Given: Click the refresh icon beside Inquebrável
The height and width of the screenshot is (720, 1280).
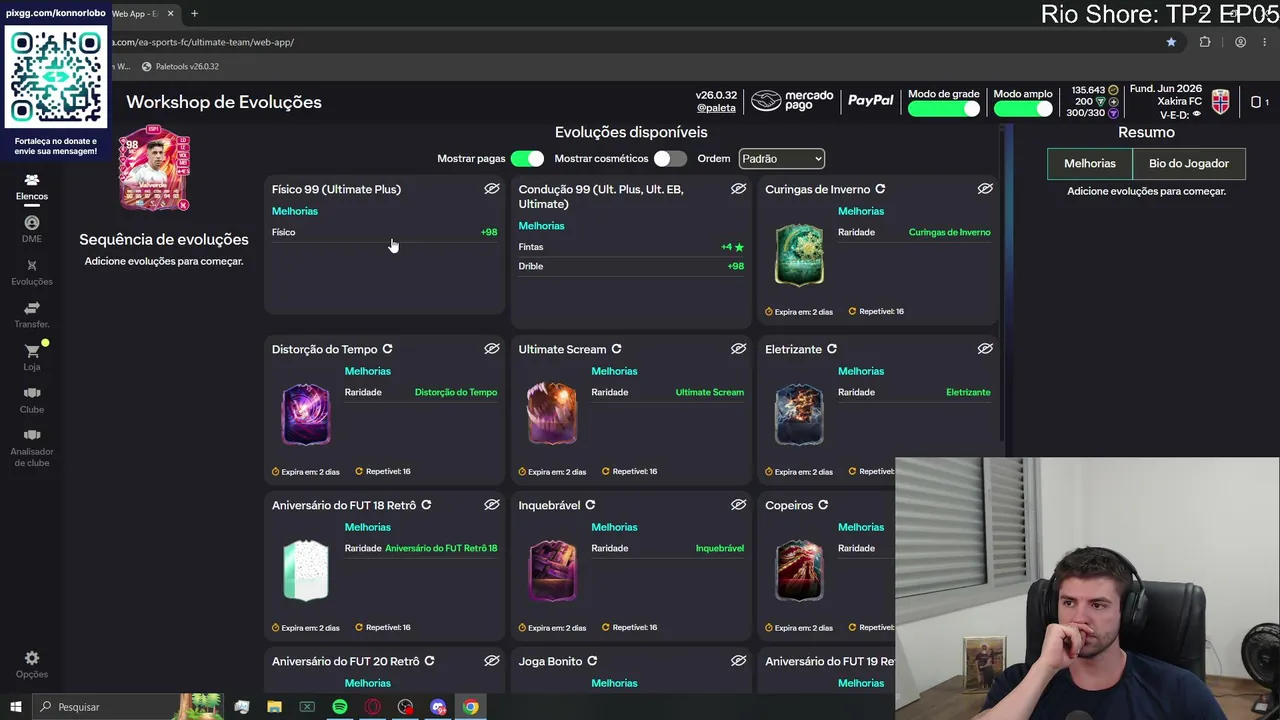Looking at the screenshot, I should [x=590, y=505].
